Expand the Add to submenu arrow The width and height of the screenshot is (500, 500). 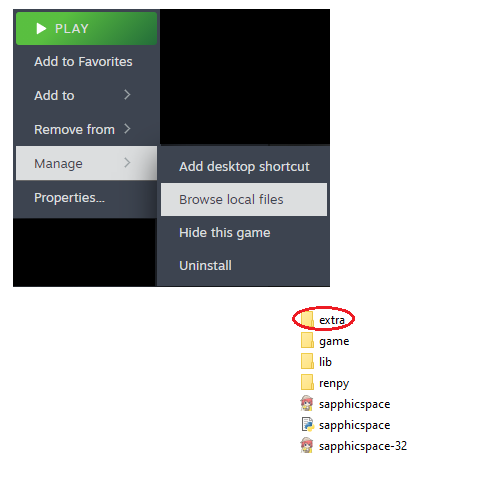coord(127,95)
